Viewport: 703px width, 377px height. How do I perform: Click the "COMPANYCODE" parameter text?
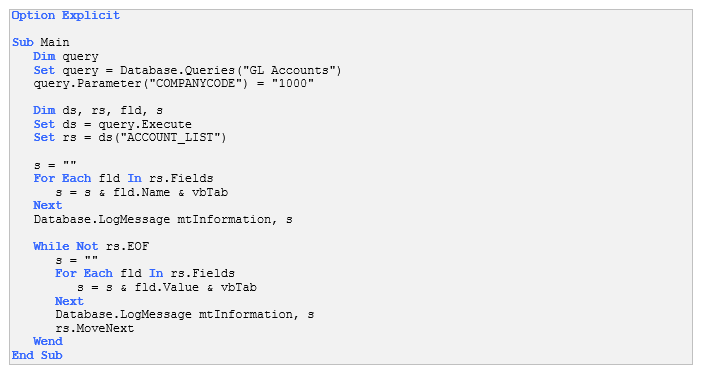click(x=195, y=83)
